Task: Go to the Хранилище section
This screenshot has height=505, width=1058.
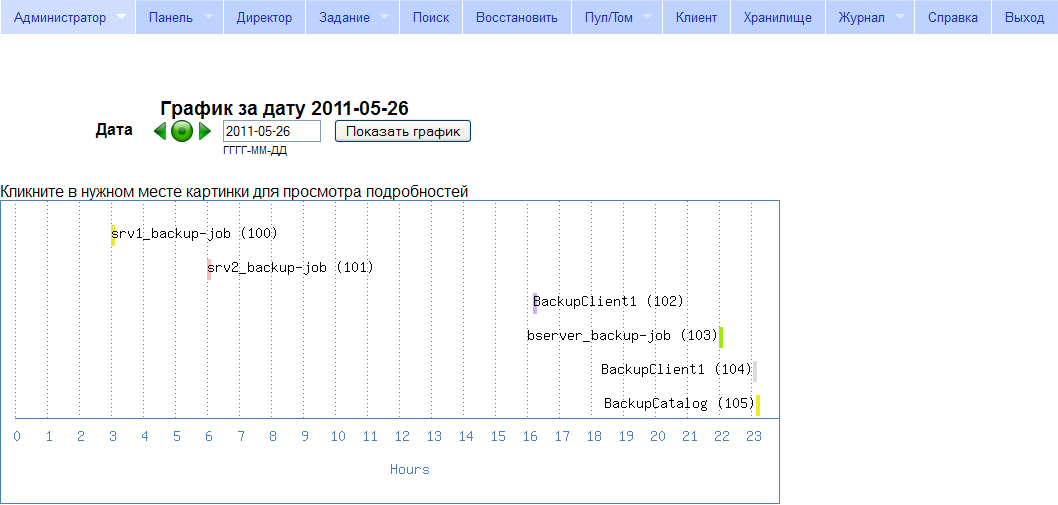Action: (778, 18)
